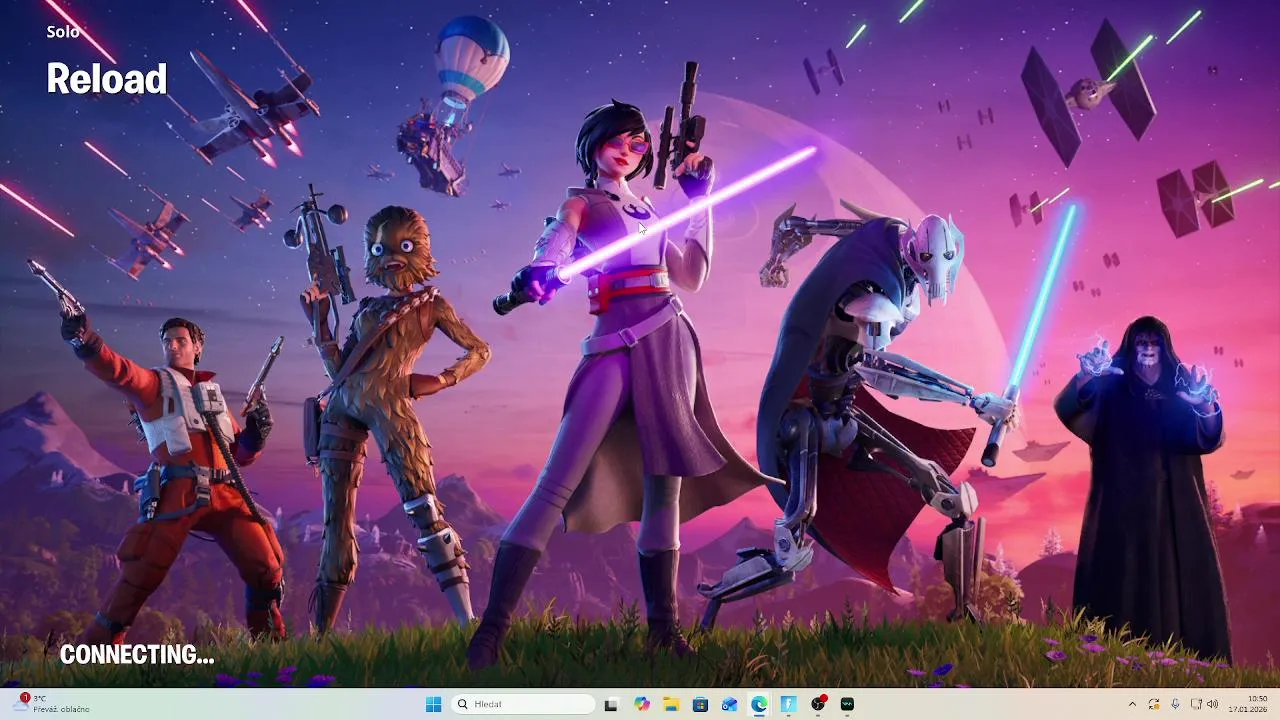Open the Windows Start menu

click(x=433, y=704)
